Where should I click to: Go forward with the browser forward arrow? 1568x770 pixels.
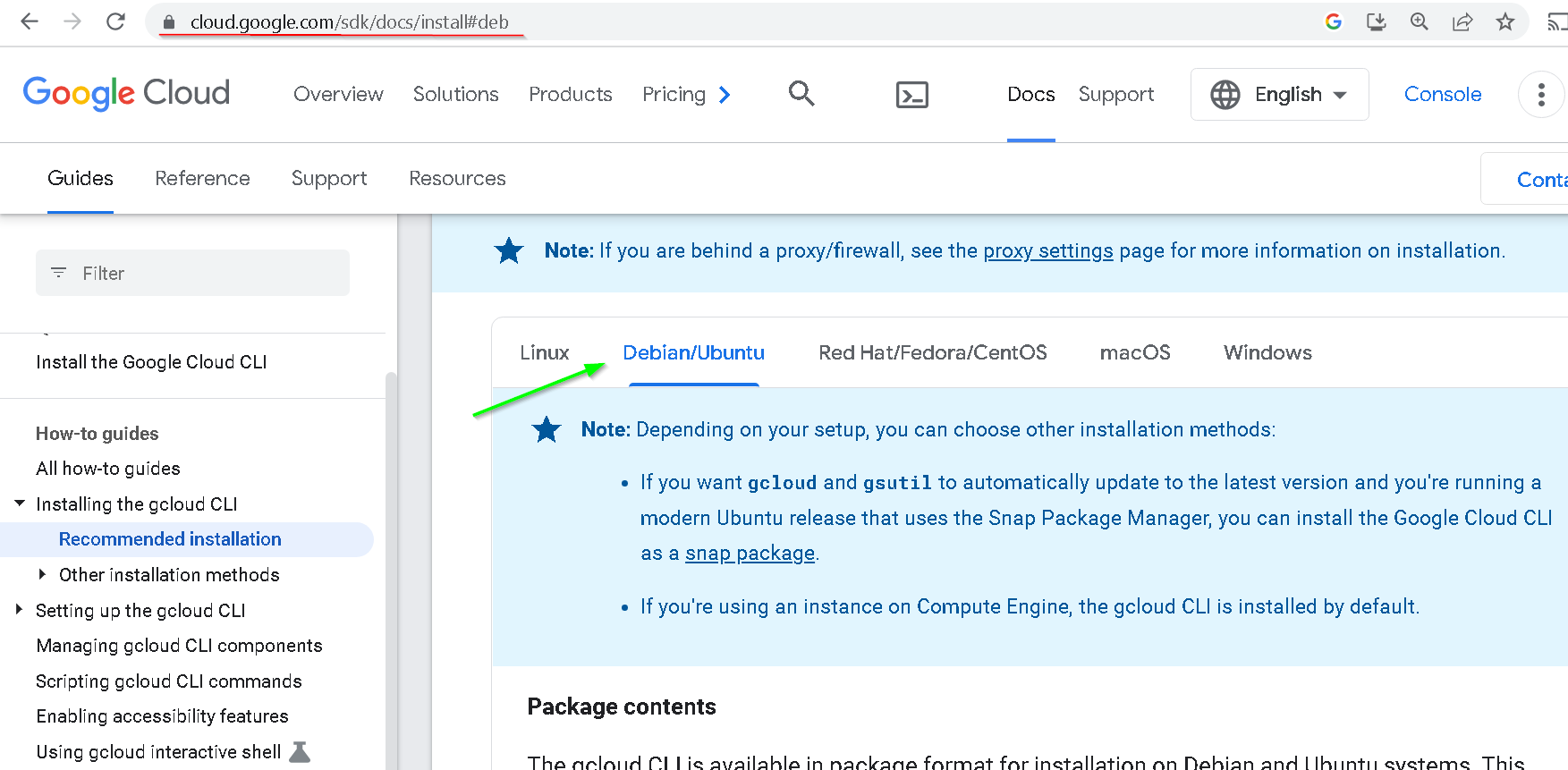click(x=72, y=21)
